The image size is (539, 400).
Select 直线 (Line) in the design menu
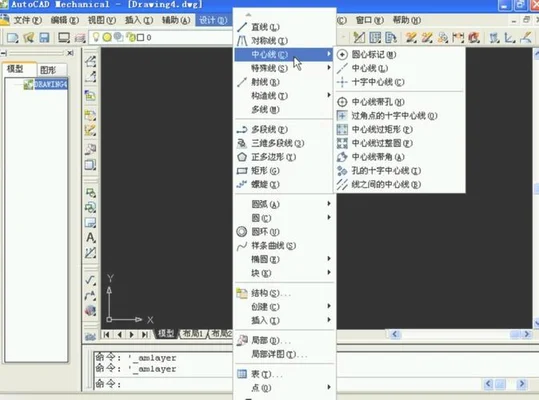[x=284, y=27]
